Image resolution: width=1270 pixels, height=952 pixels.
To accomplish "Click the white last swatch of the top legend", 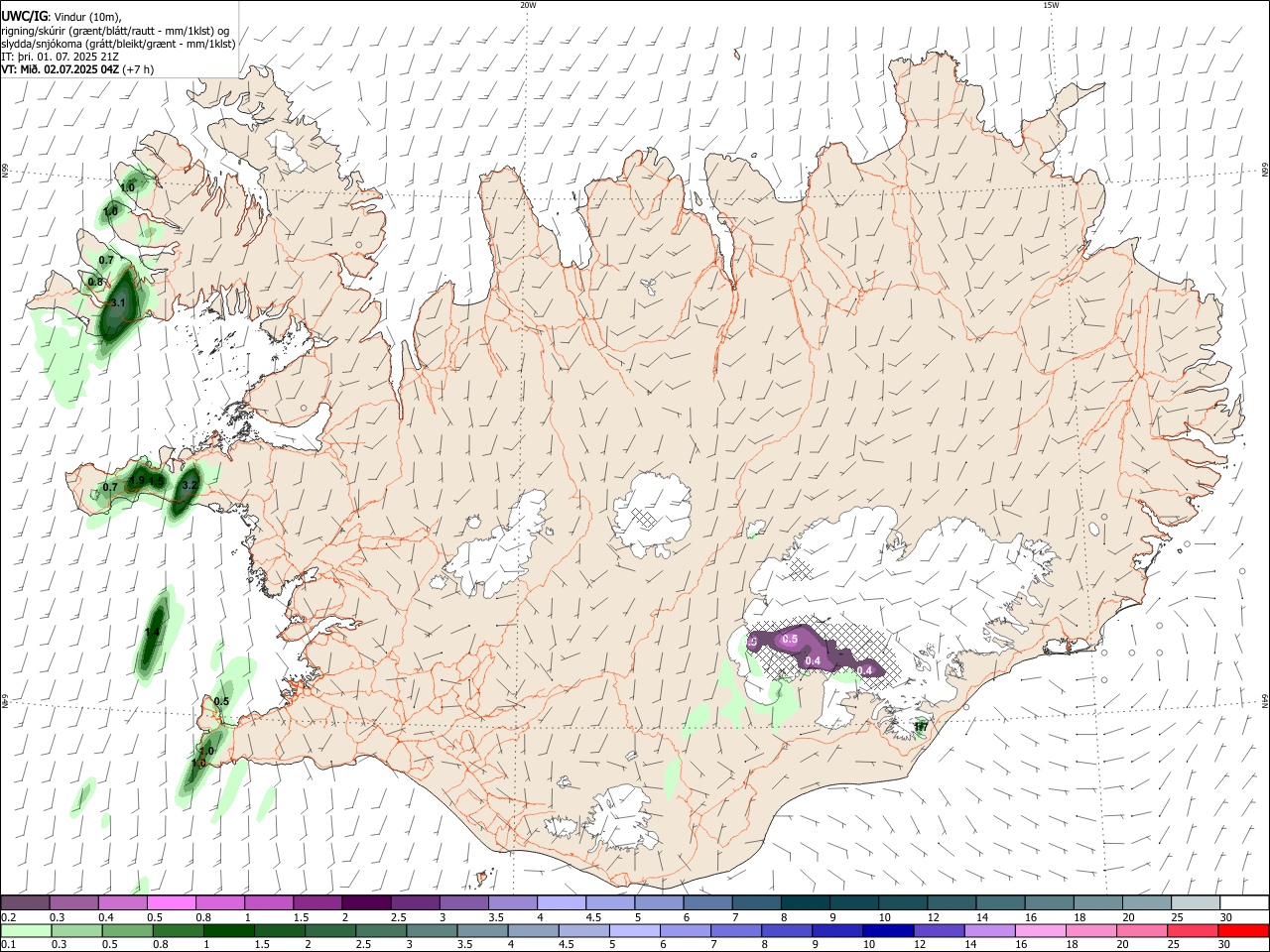I will (1244, 903).
